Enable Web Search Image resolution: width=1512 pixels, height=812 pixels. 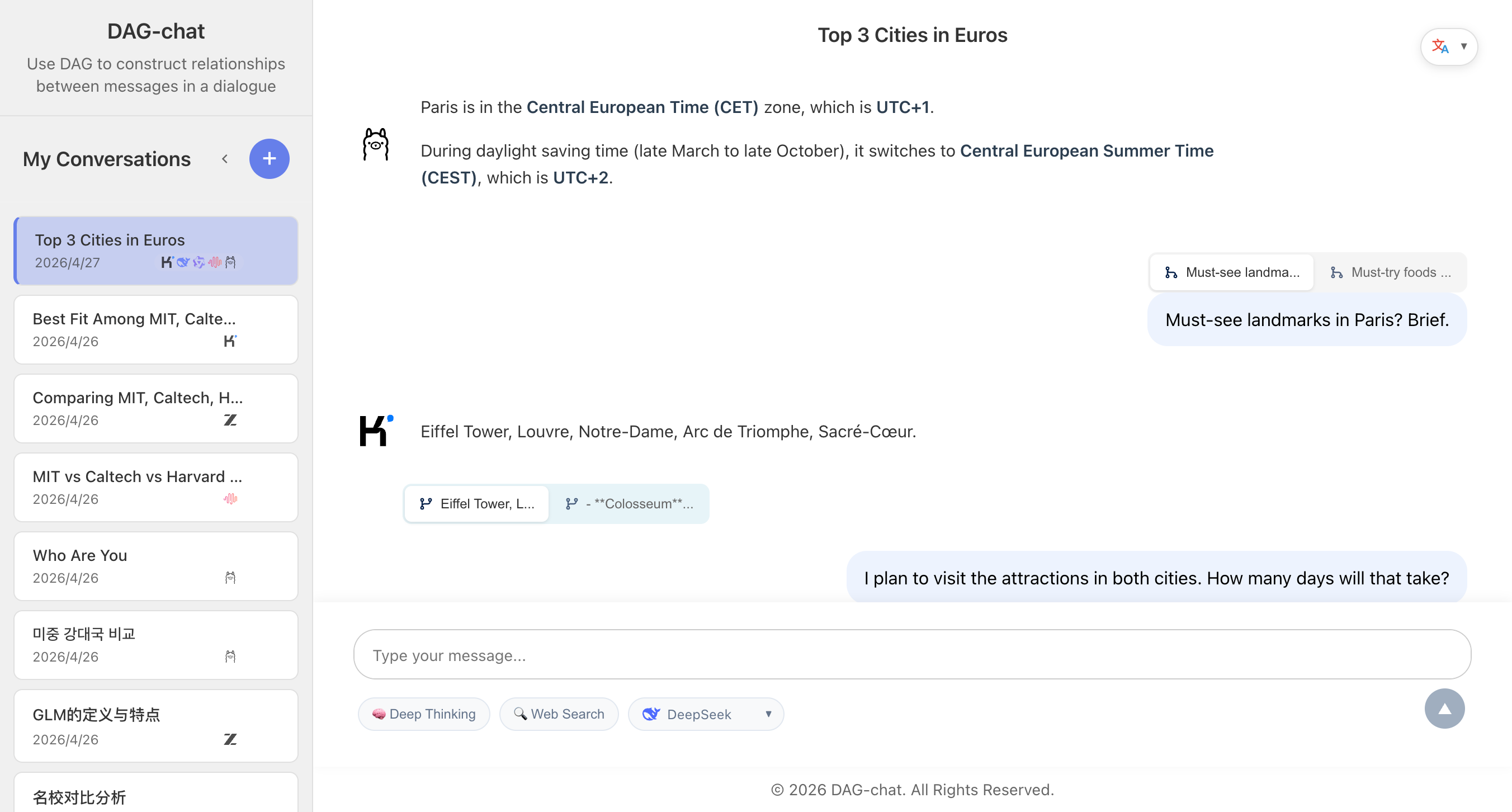(x=558, y=714)
